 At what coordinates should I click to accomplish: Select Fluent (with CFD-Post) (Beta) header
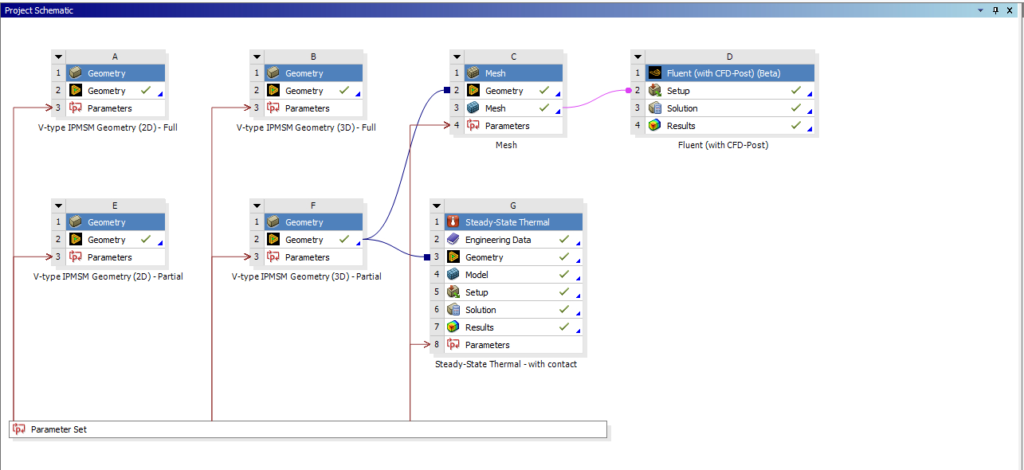coord(730,73)
